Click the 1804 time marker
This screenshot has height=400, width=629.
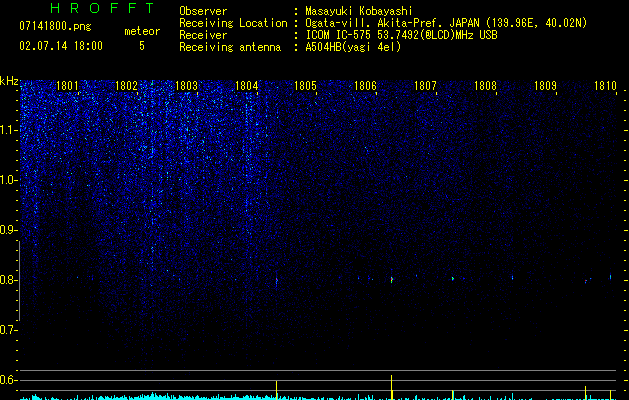click(x=246, y=86)
